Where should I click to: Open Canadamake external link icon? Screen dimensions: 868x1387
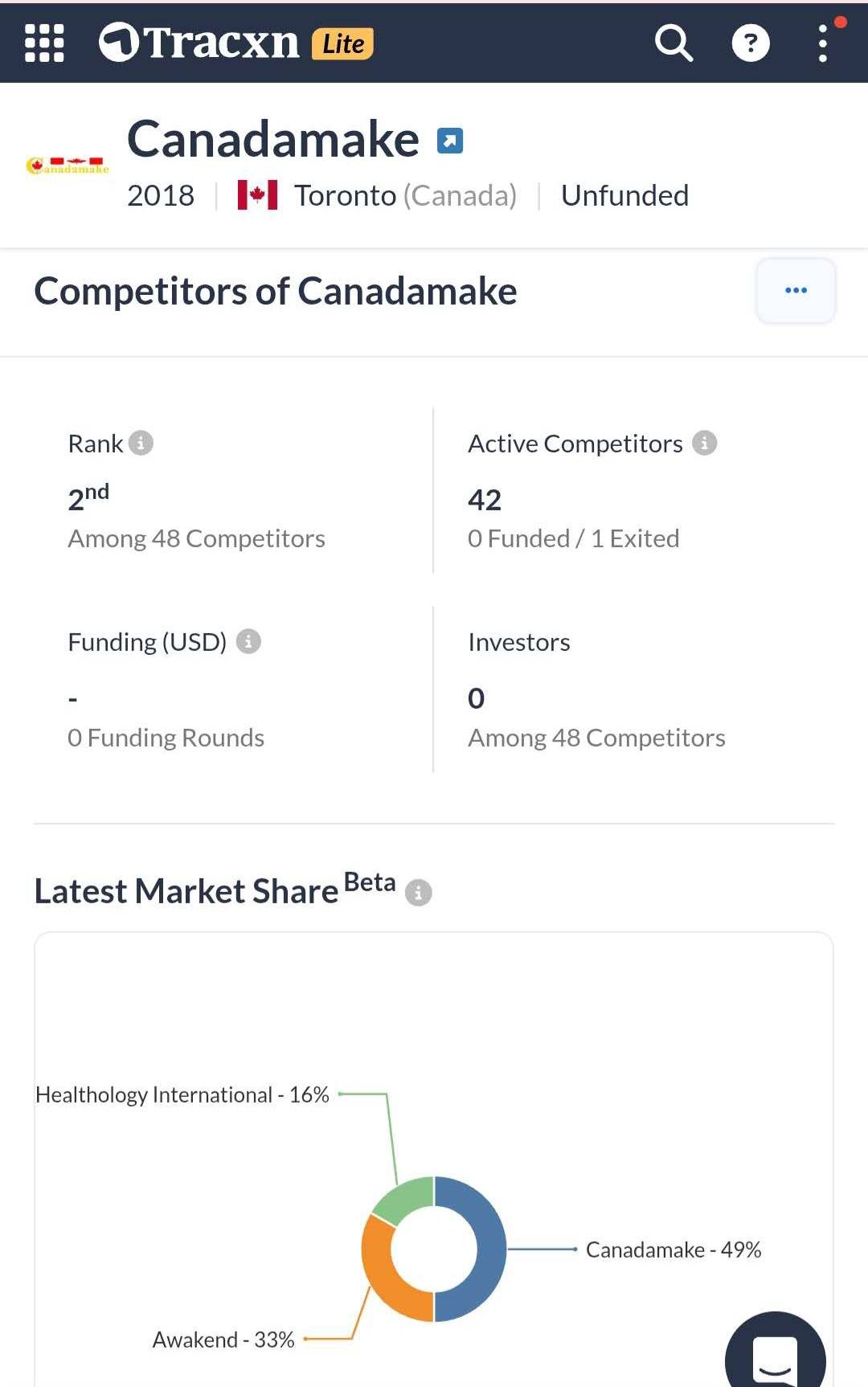tap(450, 141)
